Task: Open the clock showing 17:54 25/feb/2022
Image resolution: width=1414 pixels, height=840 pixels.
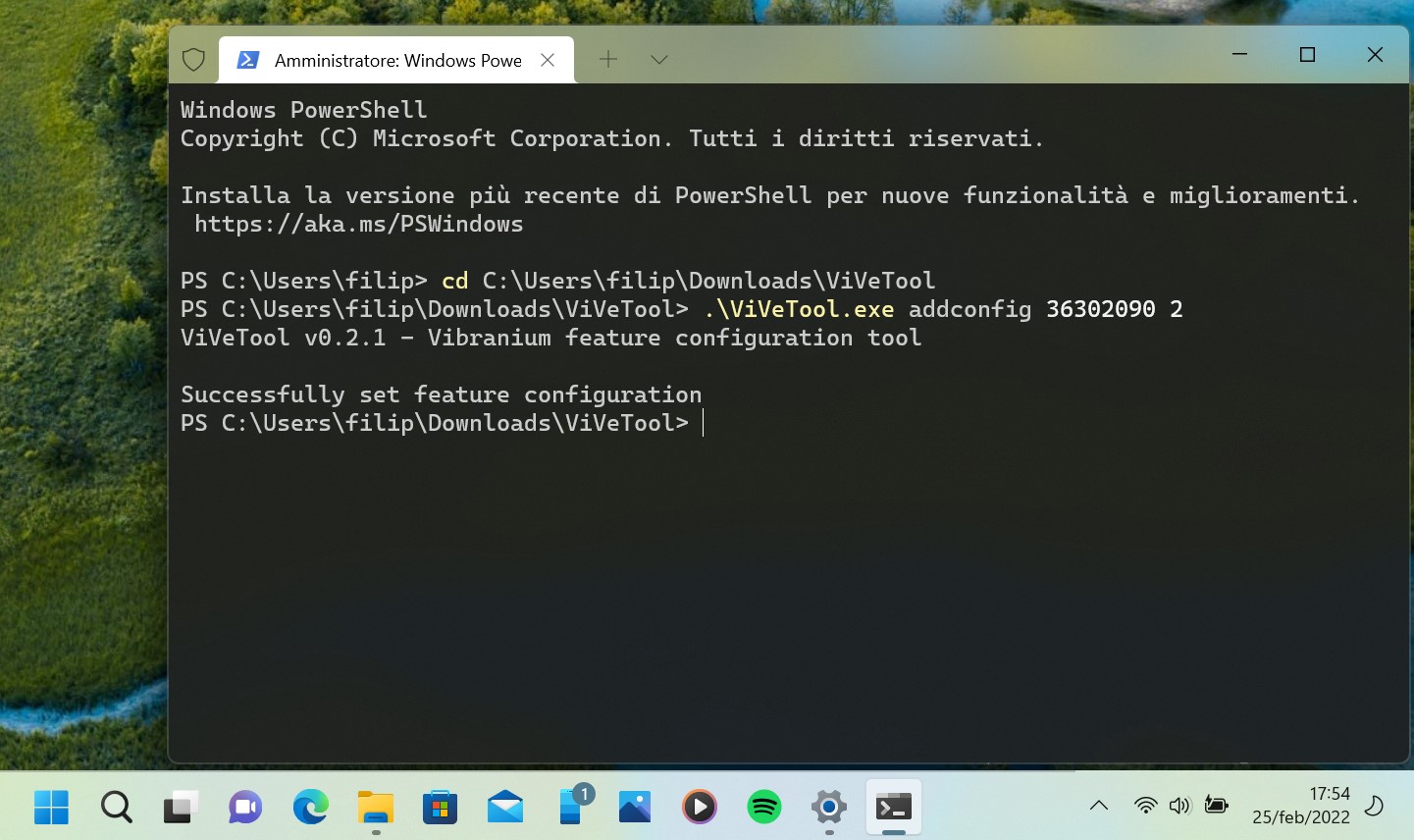Action: pyautogui.click(x=1301, y=806)
